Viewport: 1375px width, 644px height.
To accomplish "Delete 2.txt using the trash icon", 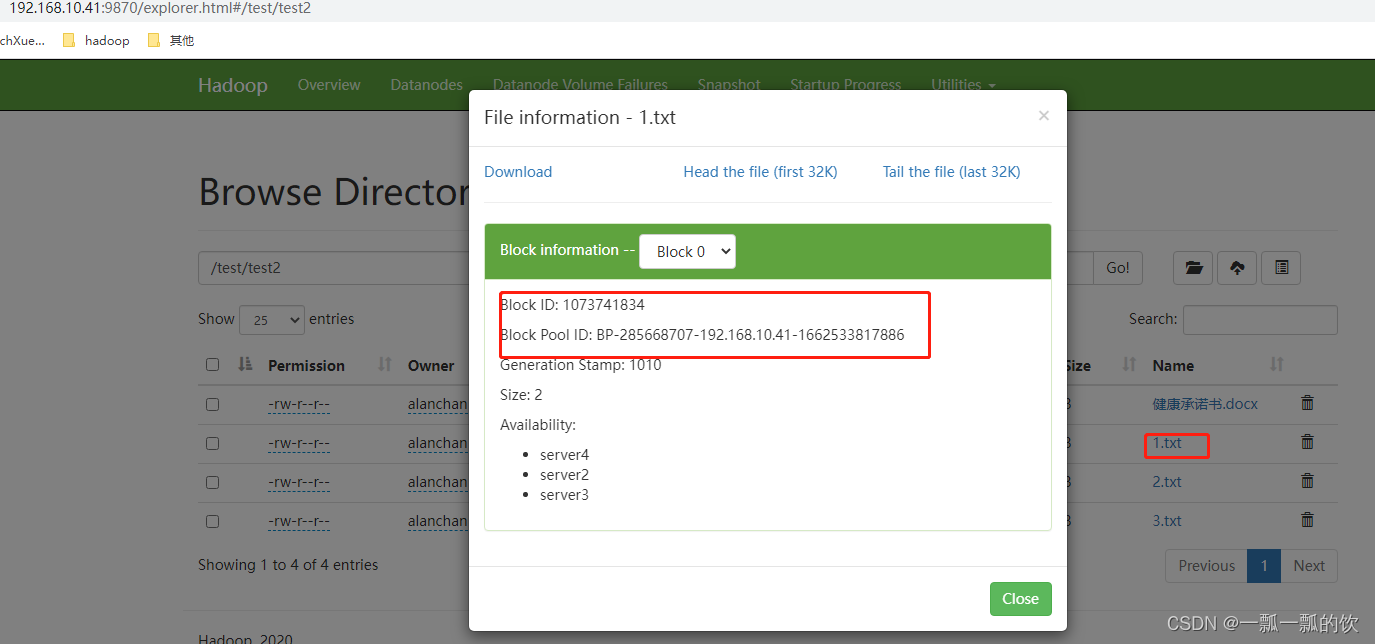I will coord(1307,481).
